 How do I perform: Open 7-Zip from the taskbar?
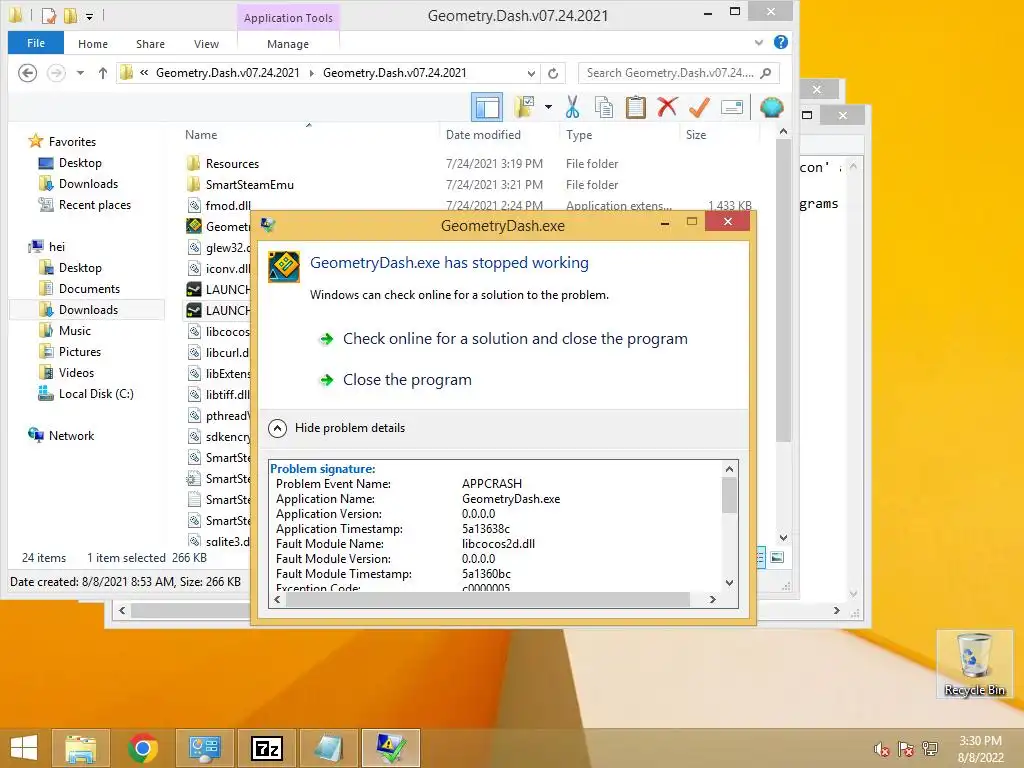click(x=267, y=748)
